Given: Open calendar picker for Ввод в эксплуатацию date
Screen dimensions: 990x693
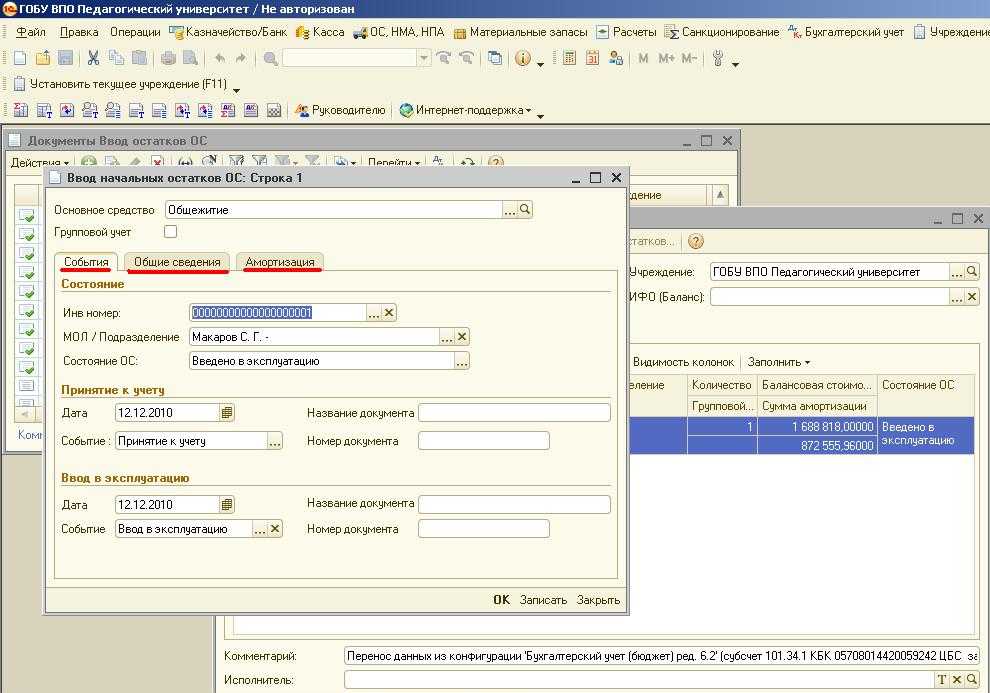Looking at the screenshot, I should (227, 504).
